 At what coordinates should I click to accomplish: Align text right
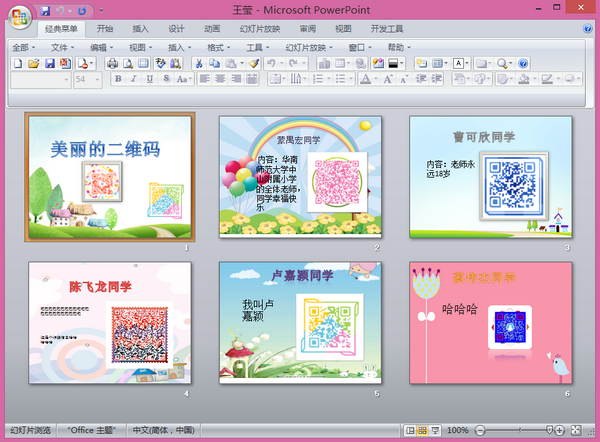pyautogui.click(x=236, y=79)
